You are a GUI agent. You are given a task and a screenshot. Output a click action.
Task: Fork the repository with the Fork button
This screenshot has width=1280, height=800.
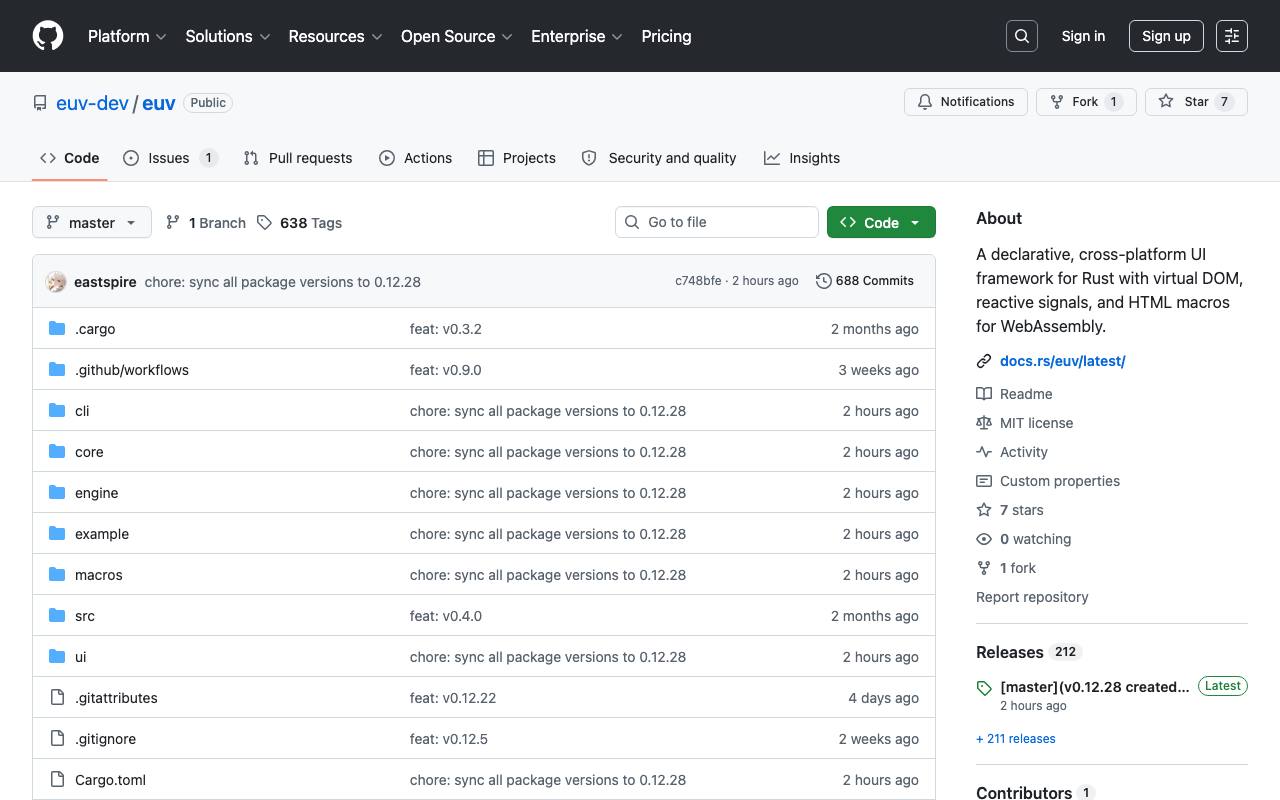(1086, 102)
